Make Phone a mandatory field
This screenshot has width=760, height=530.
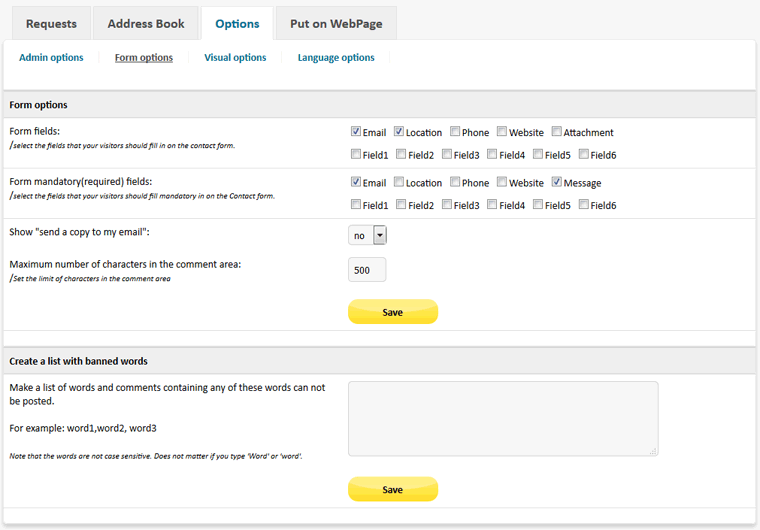coord(455,182)
